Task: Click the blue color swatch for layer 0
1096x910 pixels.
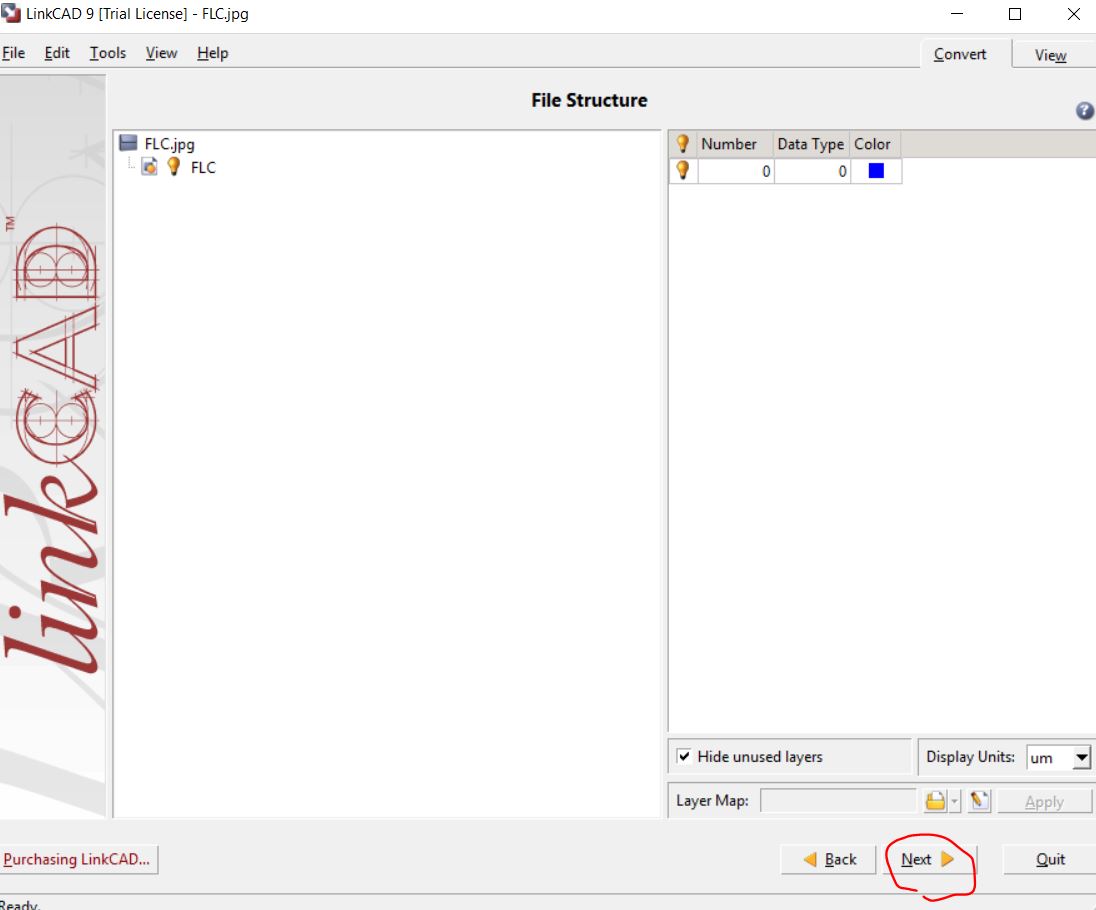Action: click(x=876, y=171)
